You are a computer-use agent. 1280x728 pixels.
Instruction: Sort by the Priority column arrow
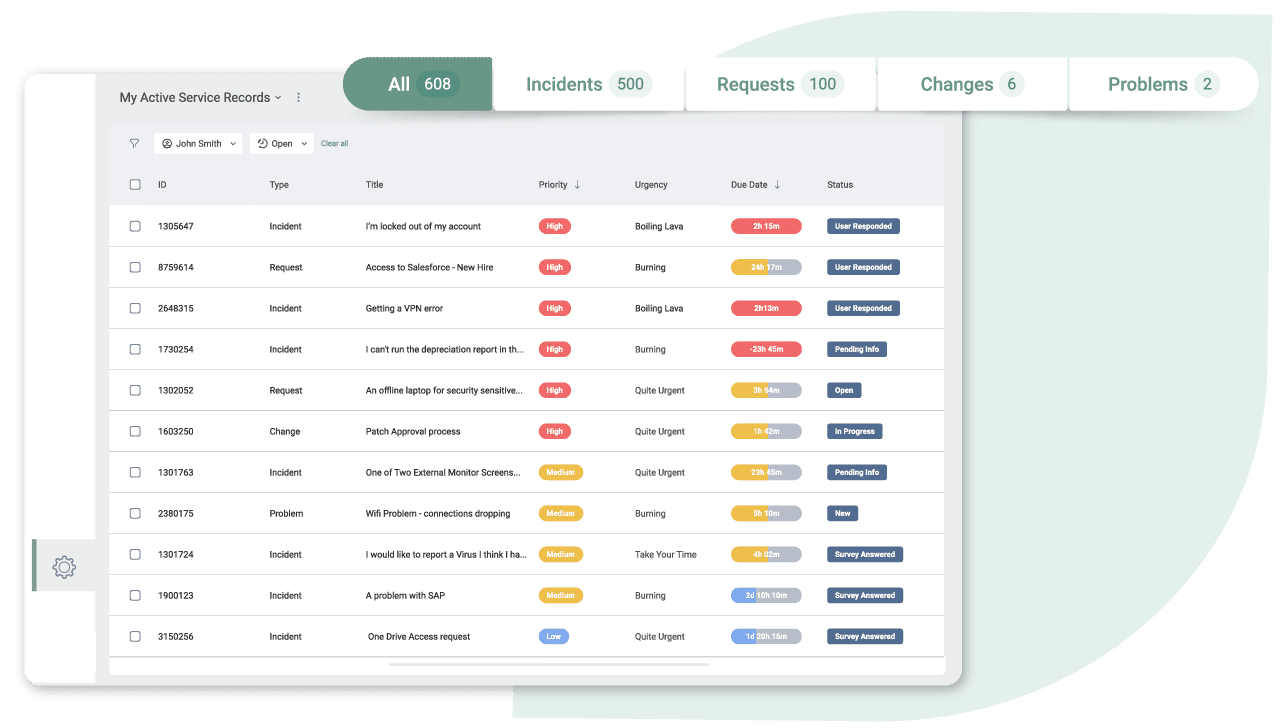[577, 184]
